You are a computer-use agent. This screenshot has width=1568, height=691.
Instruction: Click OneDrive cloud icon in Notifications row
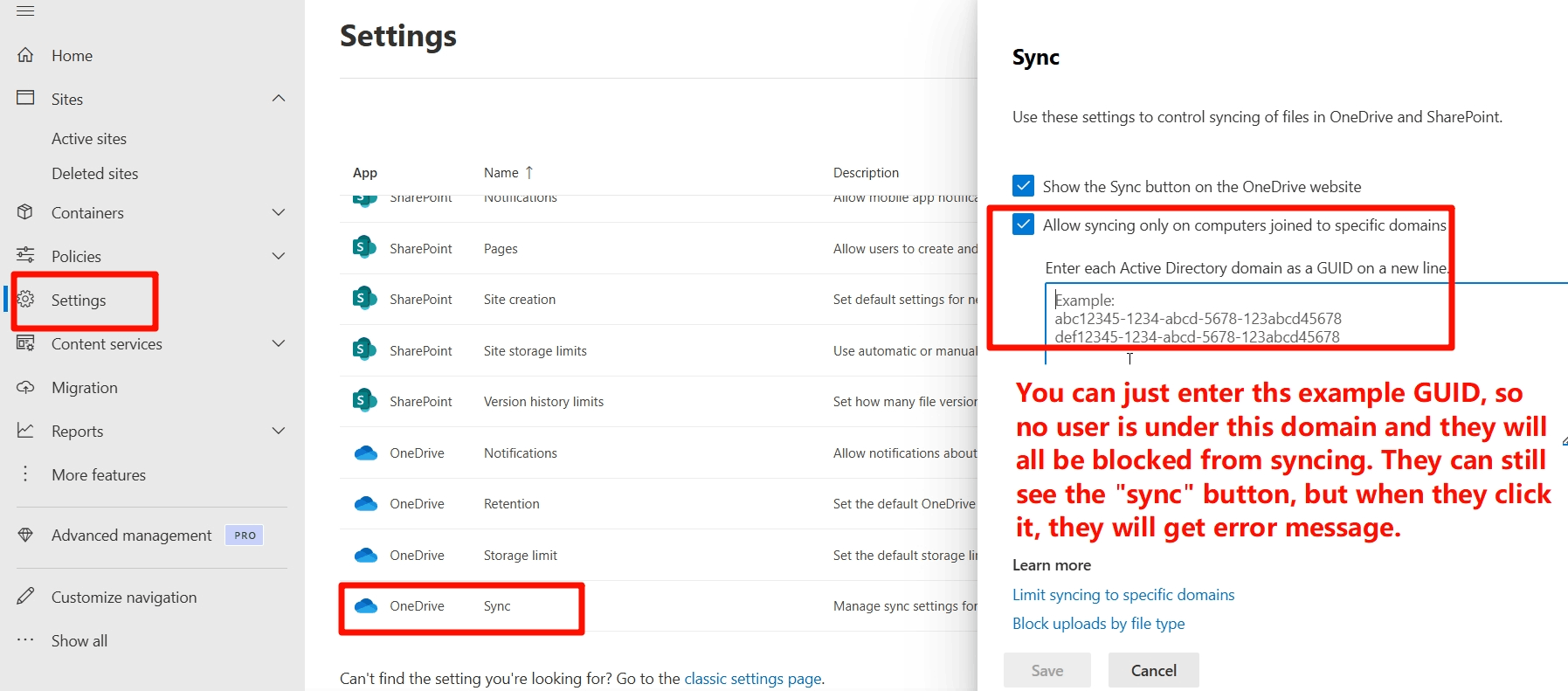click(x=365, y=453)
